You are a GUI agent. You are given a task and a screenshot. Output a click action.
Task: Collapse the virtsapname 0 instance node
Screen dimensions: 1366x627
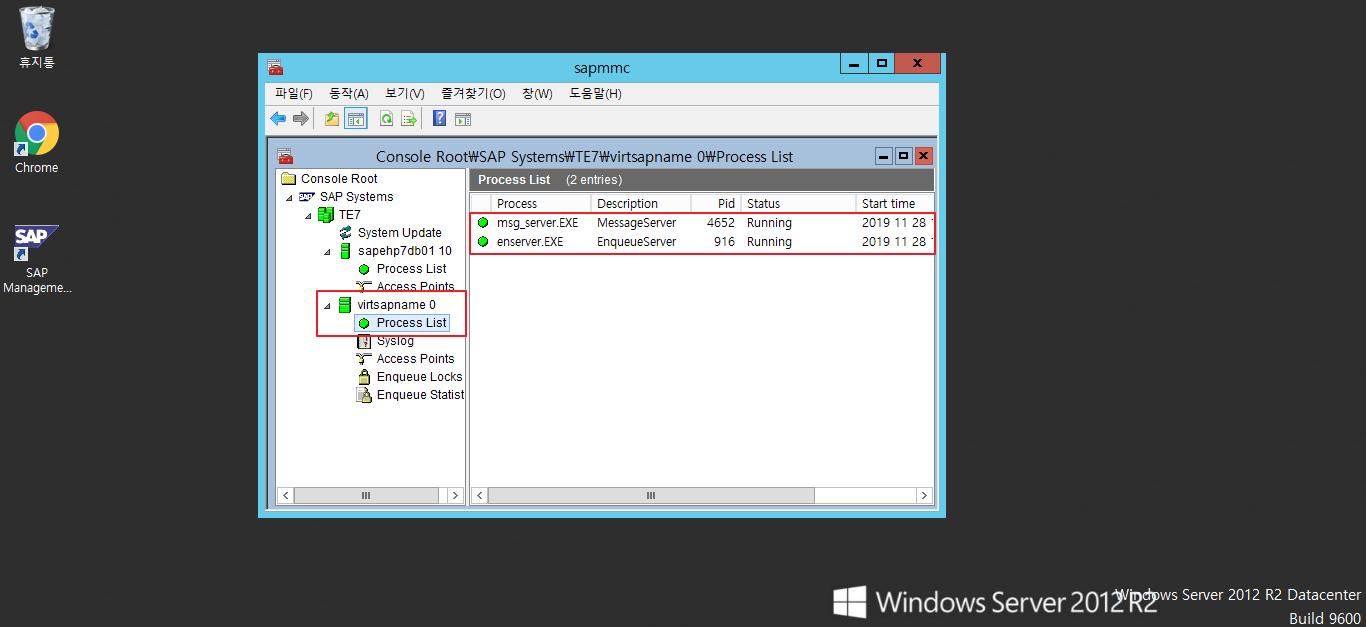[327, 306]
